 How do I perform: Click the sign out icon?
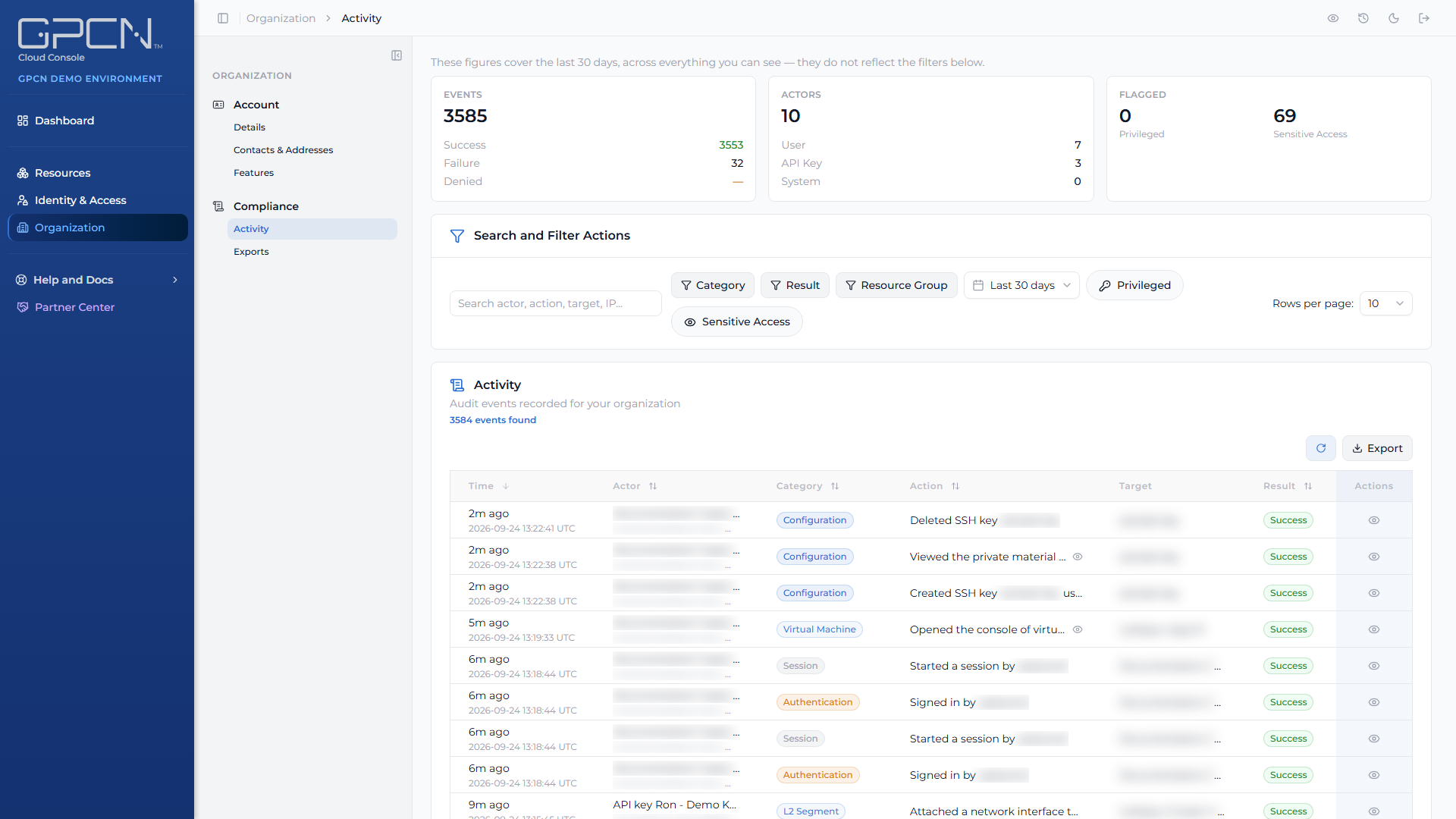pos(1424,18)
